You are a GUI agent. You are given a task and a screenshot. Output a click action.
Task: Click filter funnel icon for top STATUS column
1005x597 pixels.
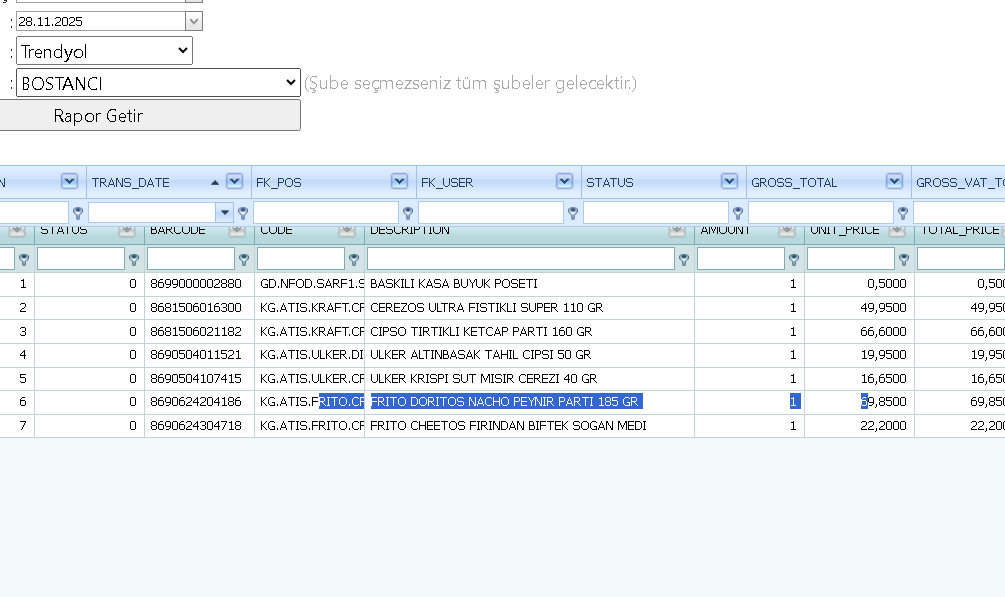(x=738, y=212)
